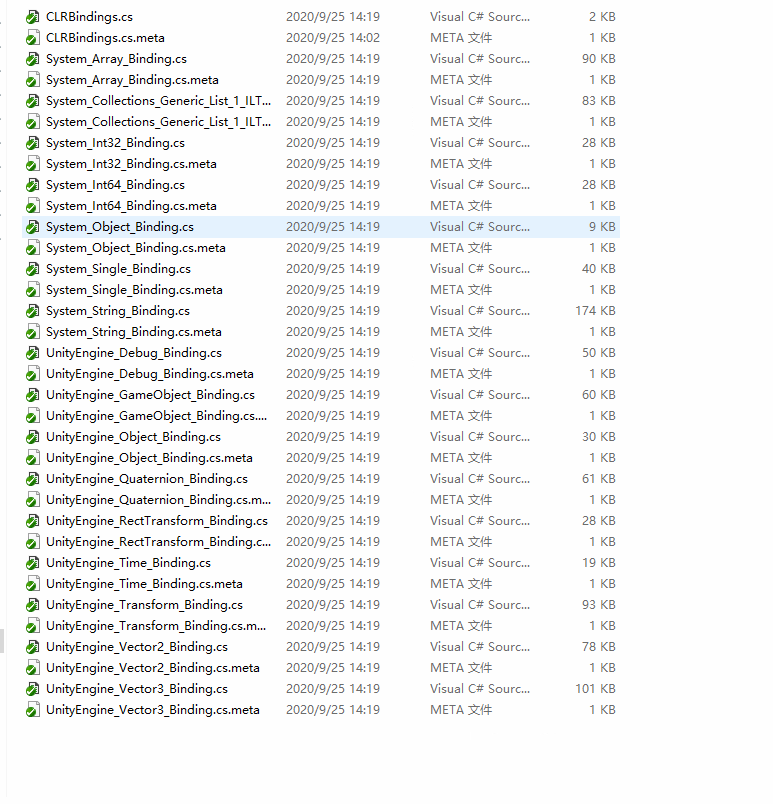Click the System_Array_Binding.cs file icon
This screenshot has width=773, height=804.
click(x=34, y=59)
